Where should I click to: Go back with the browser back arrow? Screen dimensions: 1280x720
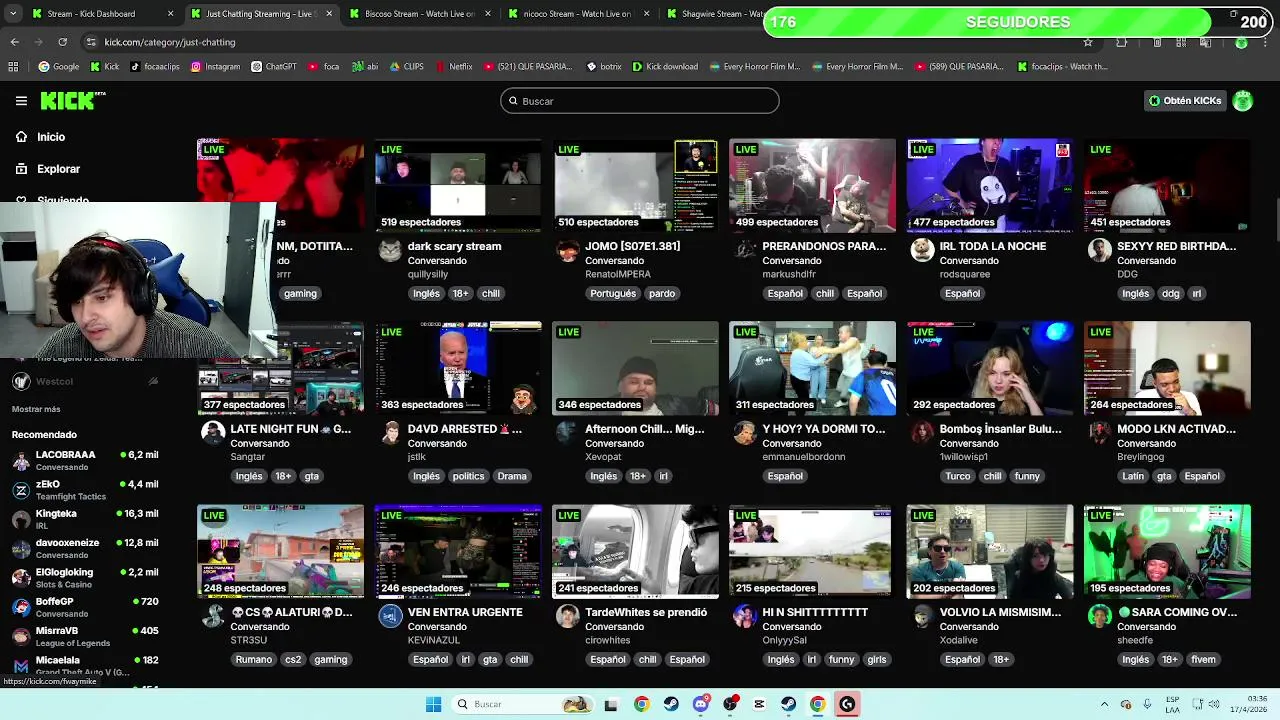tap(14, 42)
